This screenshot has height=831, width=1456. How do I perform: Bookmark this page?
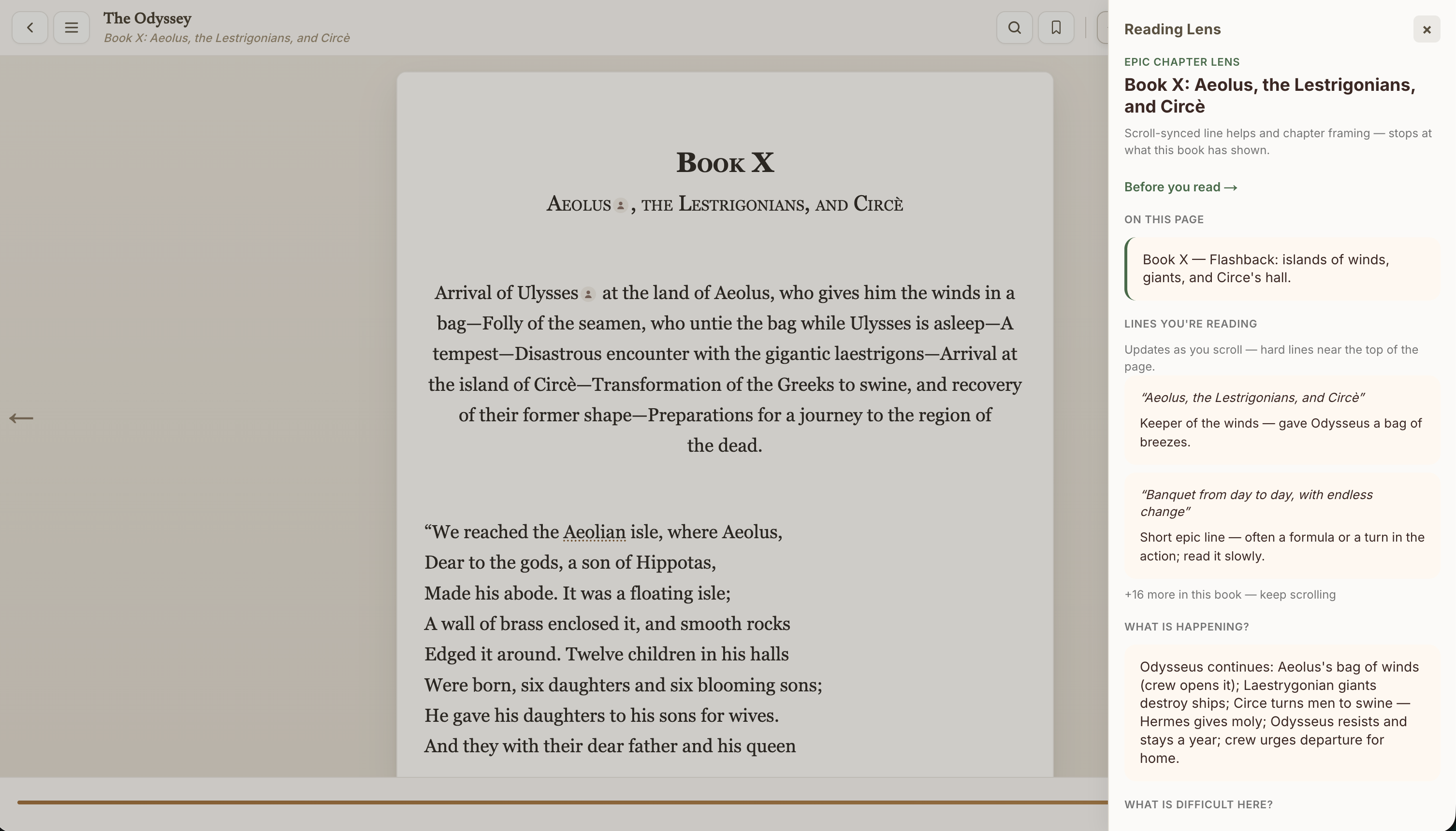click(x=1056, y=28)
